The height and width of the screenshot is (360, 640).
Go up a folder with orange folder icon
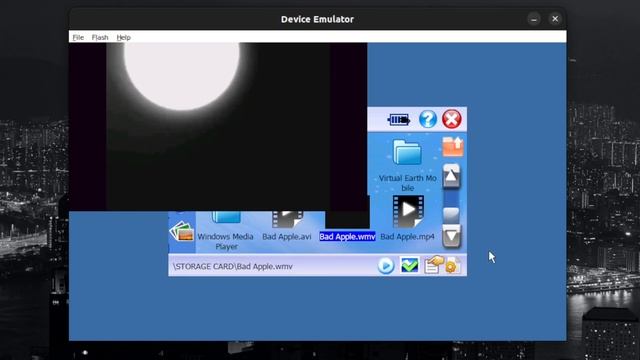453,146
